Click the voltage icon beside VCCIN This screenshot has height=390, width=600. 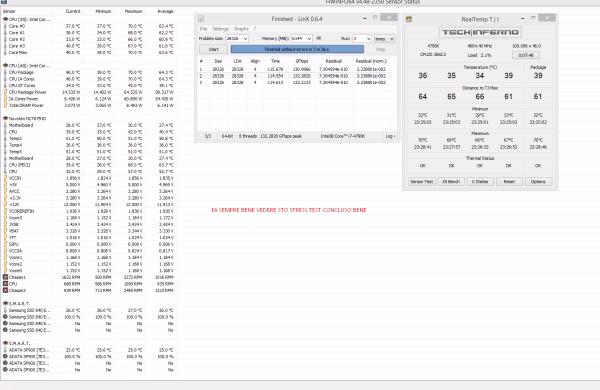[x=5, y=178]
